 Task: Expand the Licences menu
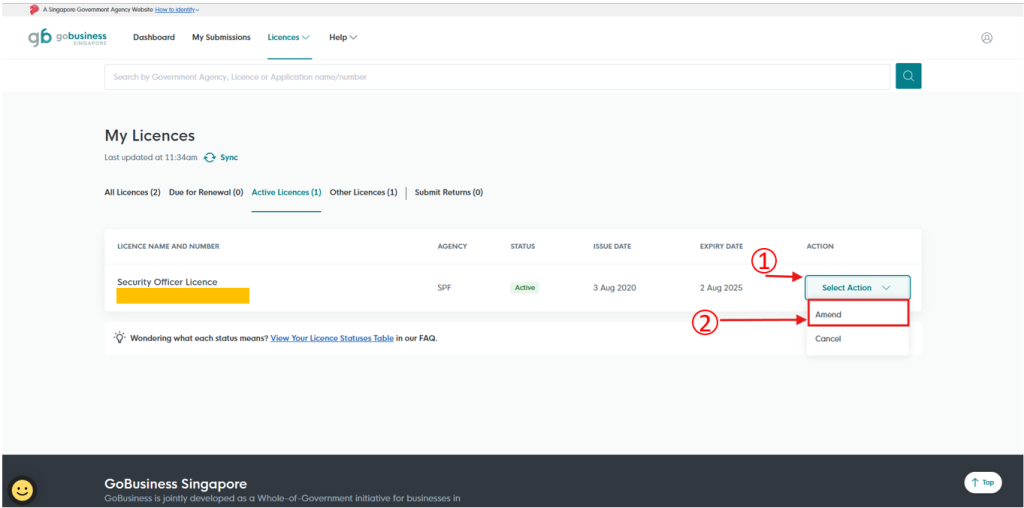coord(289,37)
